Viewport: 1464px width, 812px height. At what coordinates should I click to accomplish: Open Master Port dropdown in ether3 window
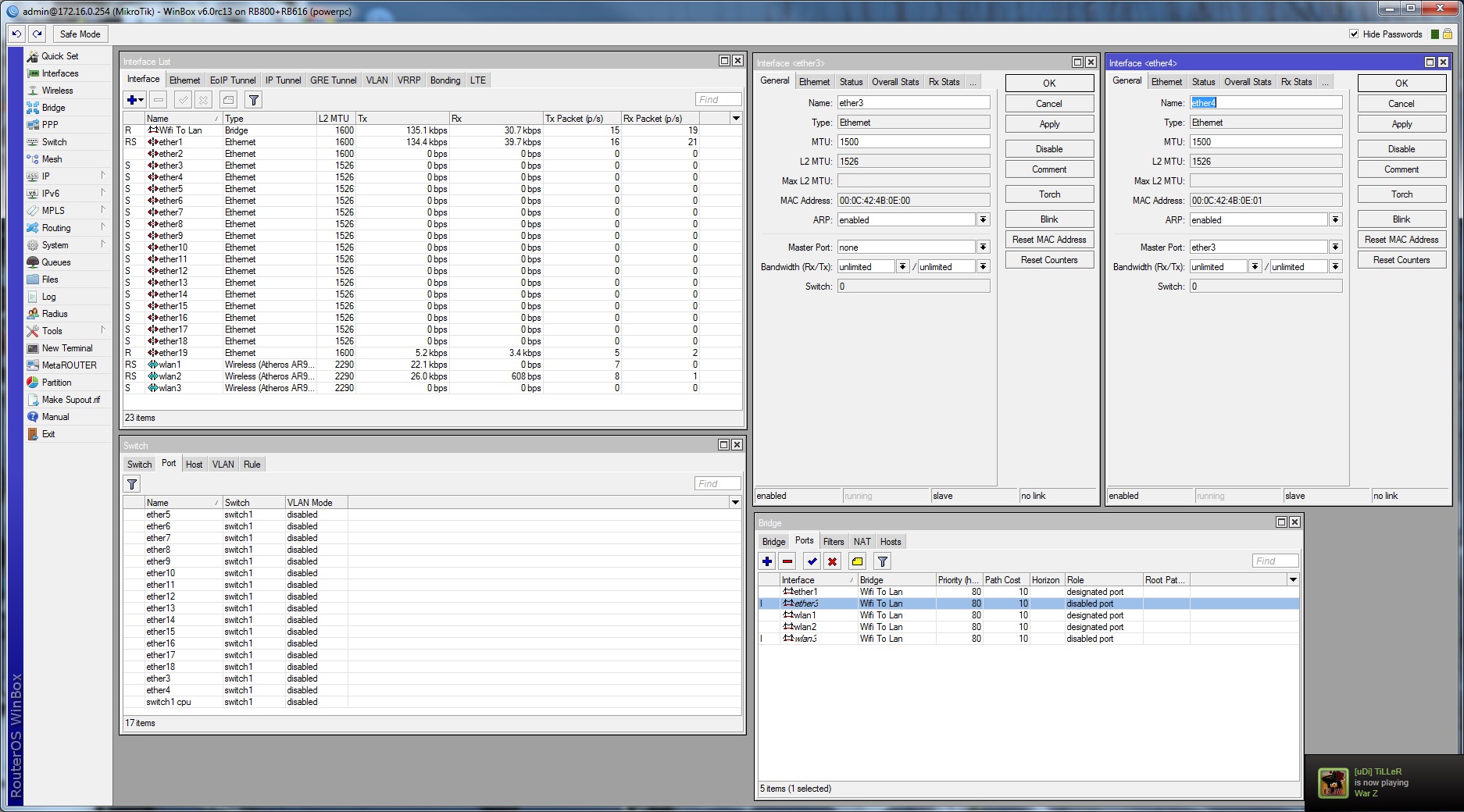tap(984, 248)
